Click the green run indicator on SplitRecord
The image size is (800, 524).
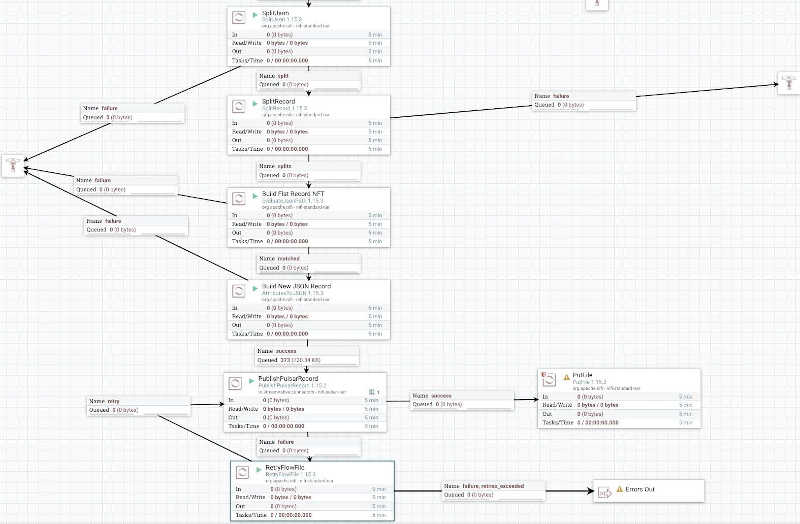tap(255, 102)
